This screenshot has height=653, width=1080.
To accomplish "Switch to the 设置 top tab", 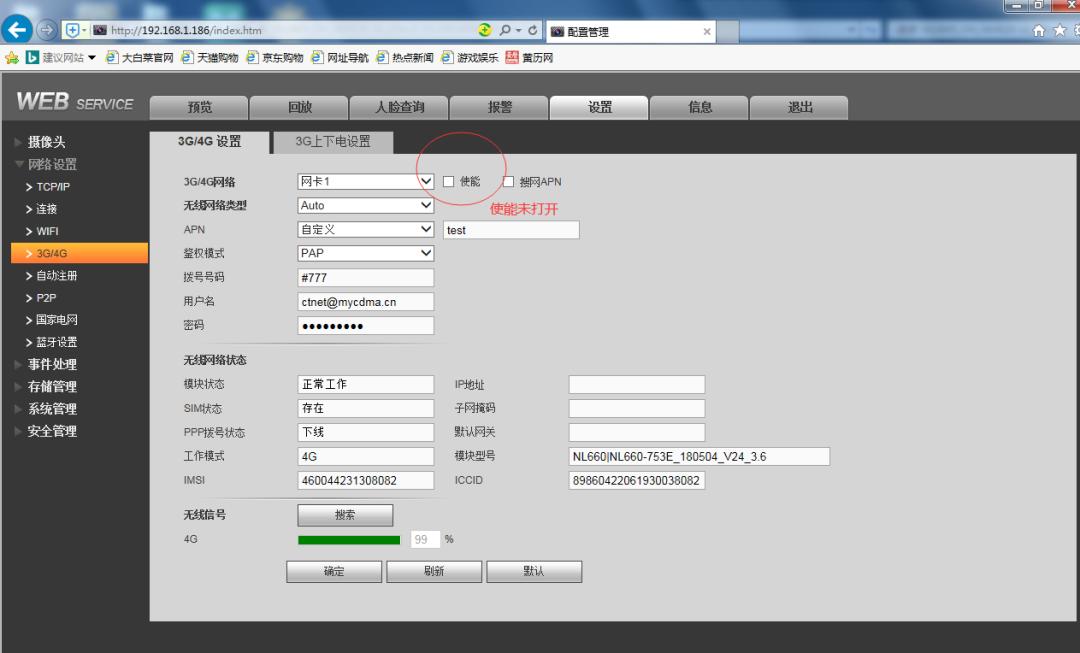I will click(x=599, y=107).
